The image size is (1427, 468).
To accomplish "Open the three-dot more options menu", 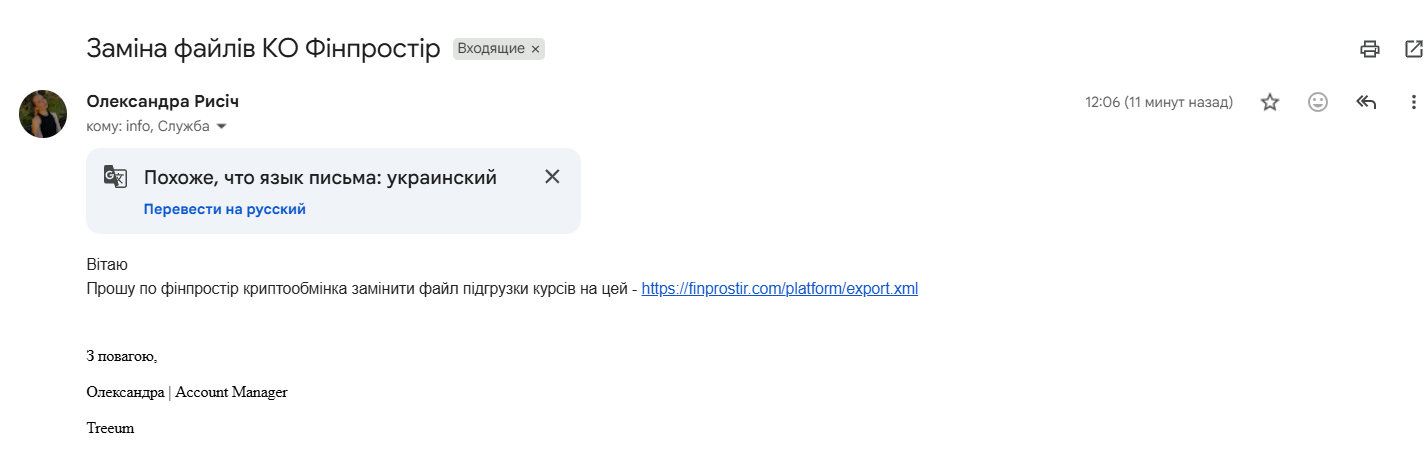I will click(1413, 102).
